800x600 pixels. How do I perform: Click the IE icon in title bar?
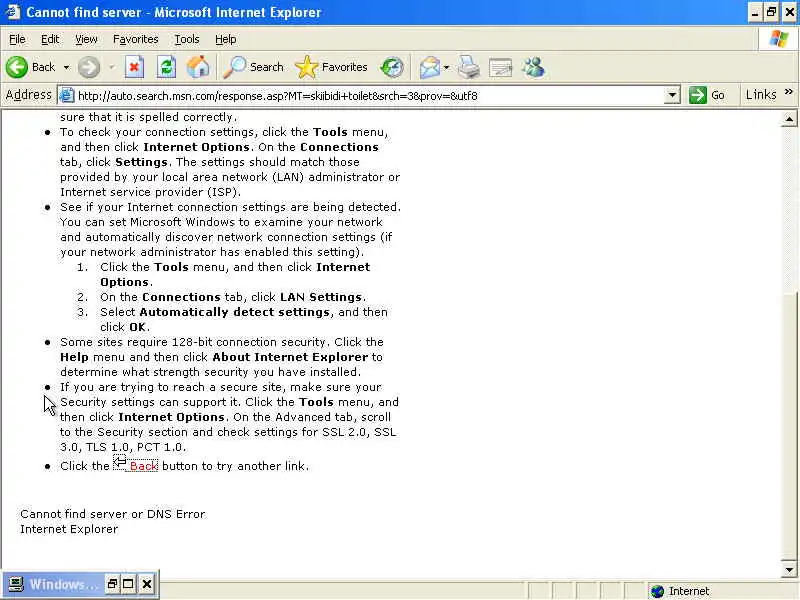(x=12, y=12)
